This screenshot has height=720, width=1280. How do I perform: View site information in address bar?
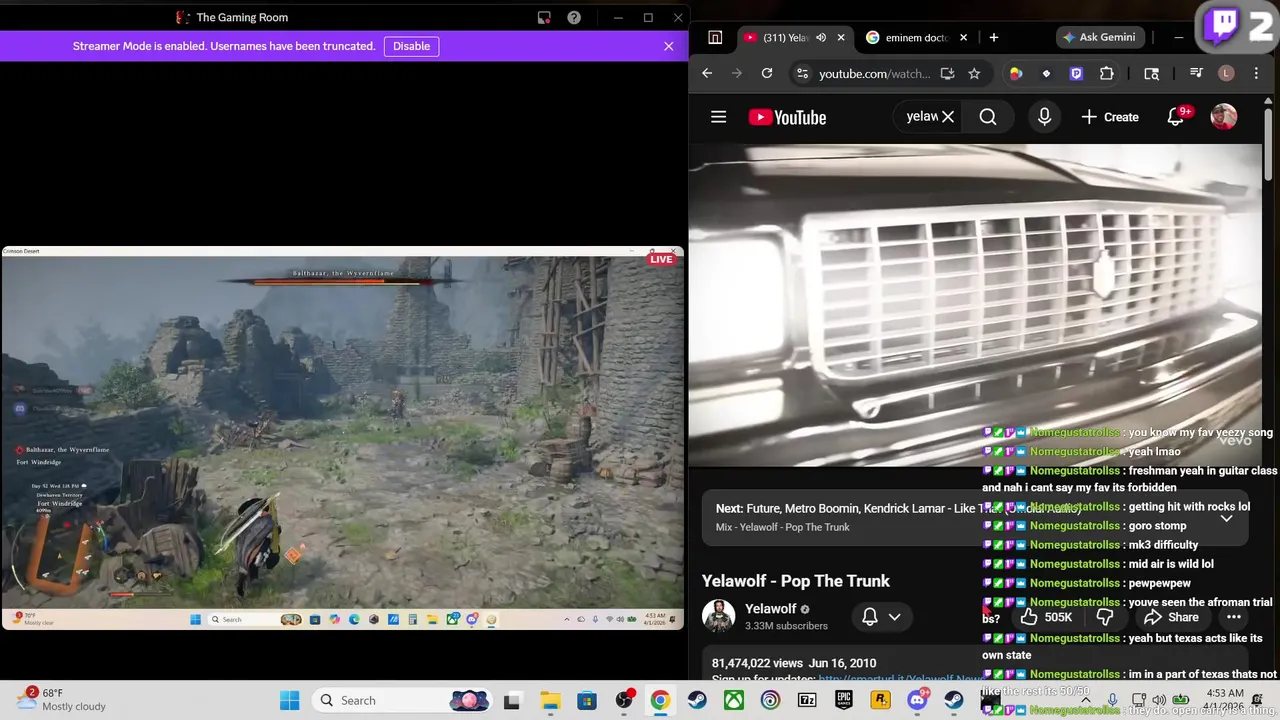801,73
